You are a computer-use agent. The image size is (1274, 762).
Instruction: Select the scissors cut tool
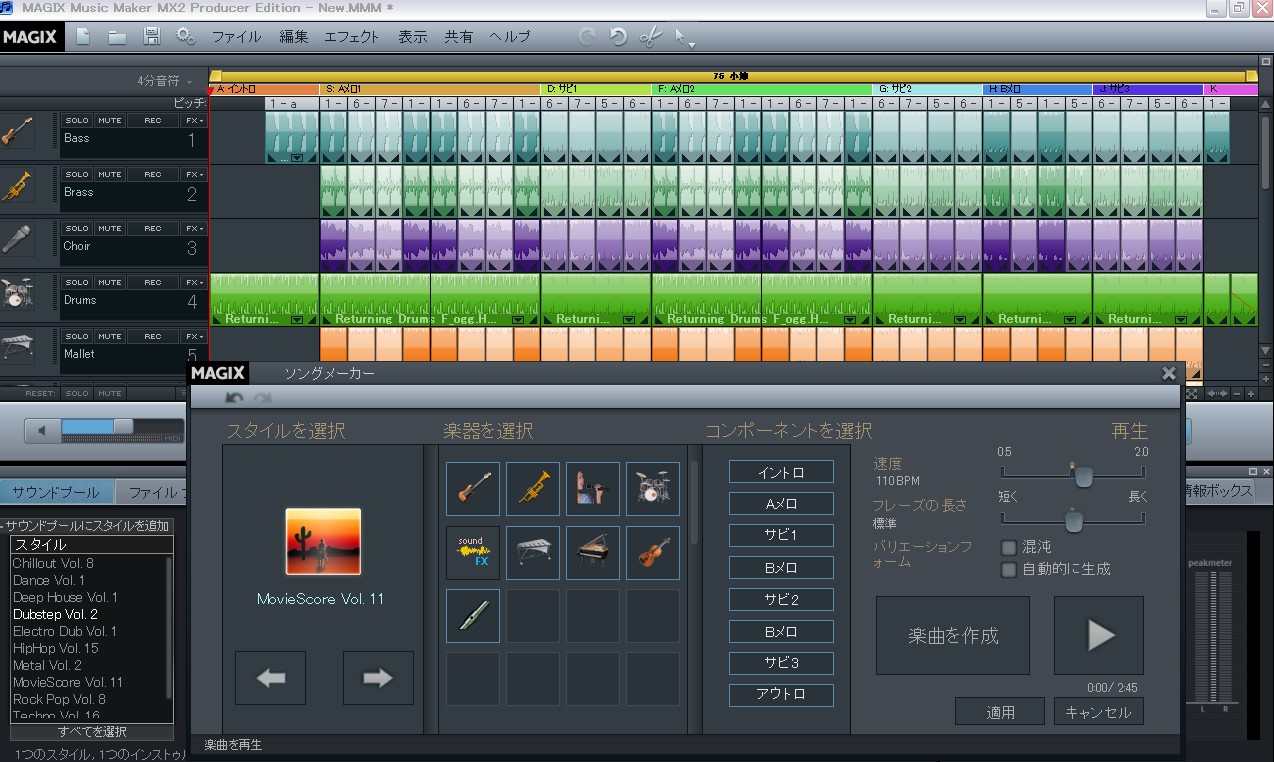click(651, 37)
